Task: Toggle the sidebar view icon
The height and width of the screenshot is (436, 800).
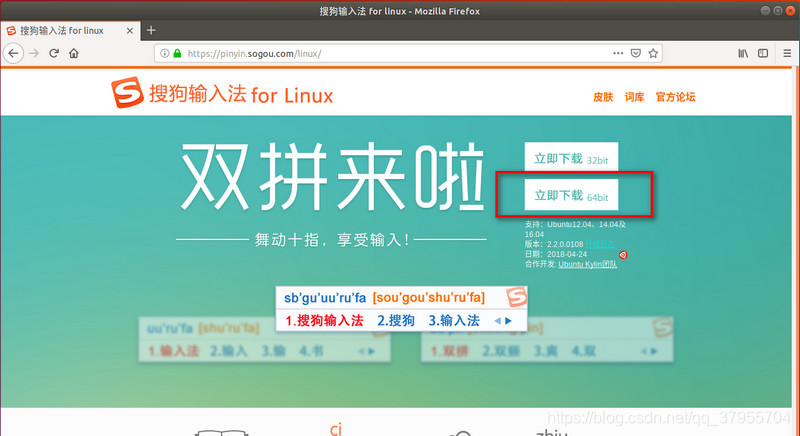Action: pos(763,53)
